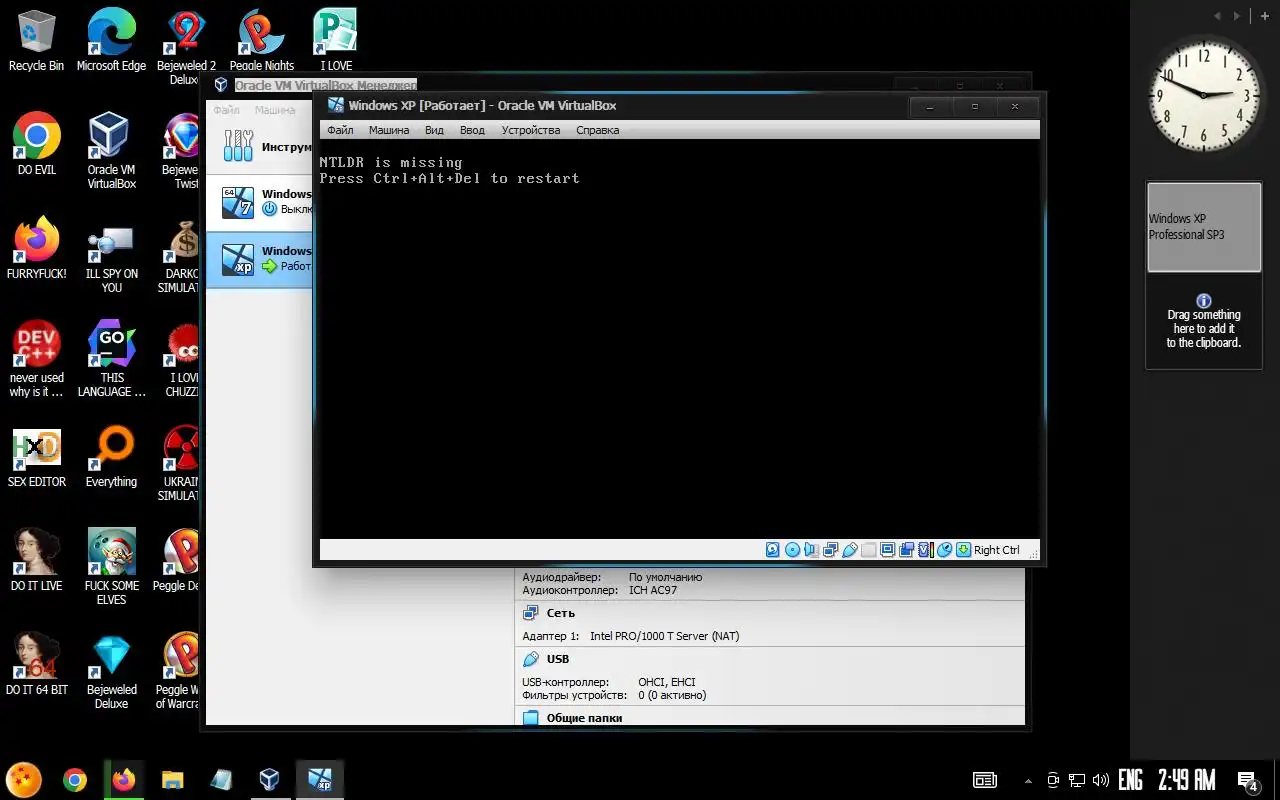Open the volume control in system tray
The height and width of the screenshot is (800, 1280).
click(x=1101, y=780)
